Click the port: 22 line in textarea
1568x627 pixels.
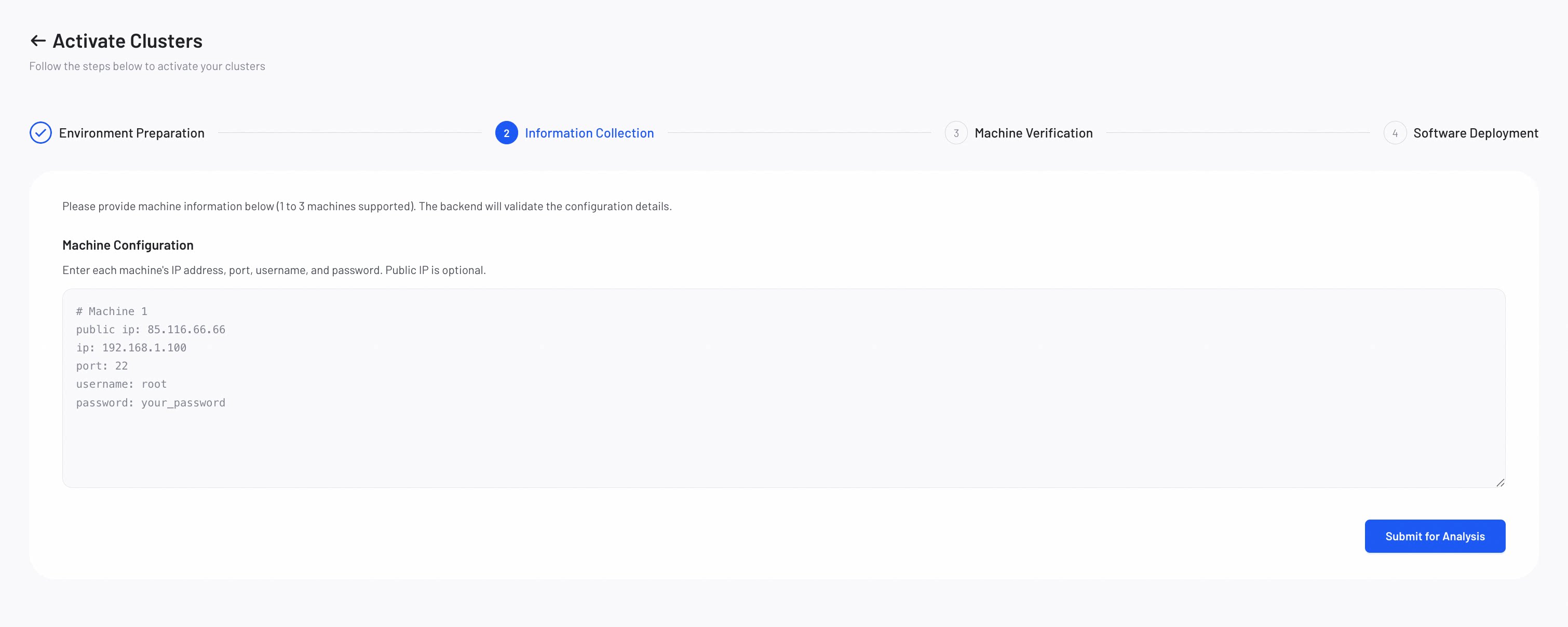coord(102,366)
